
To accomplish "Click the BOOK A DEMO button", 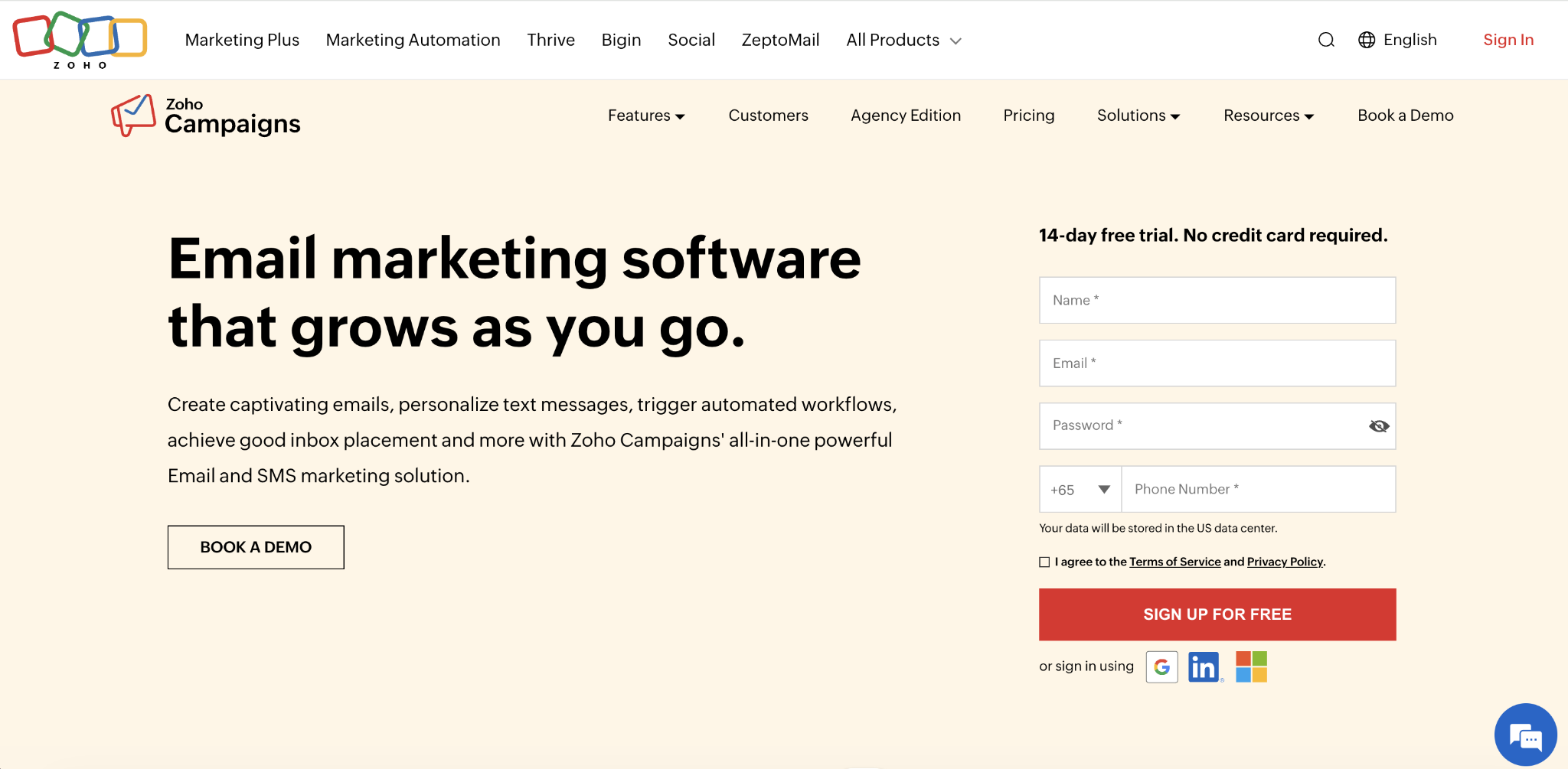I will 255,546.
